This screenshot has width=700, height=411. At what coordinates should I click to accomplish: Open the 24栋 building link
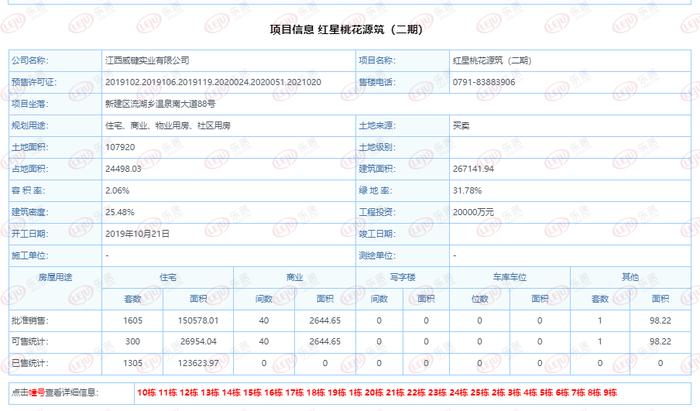pos(458,393)
